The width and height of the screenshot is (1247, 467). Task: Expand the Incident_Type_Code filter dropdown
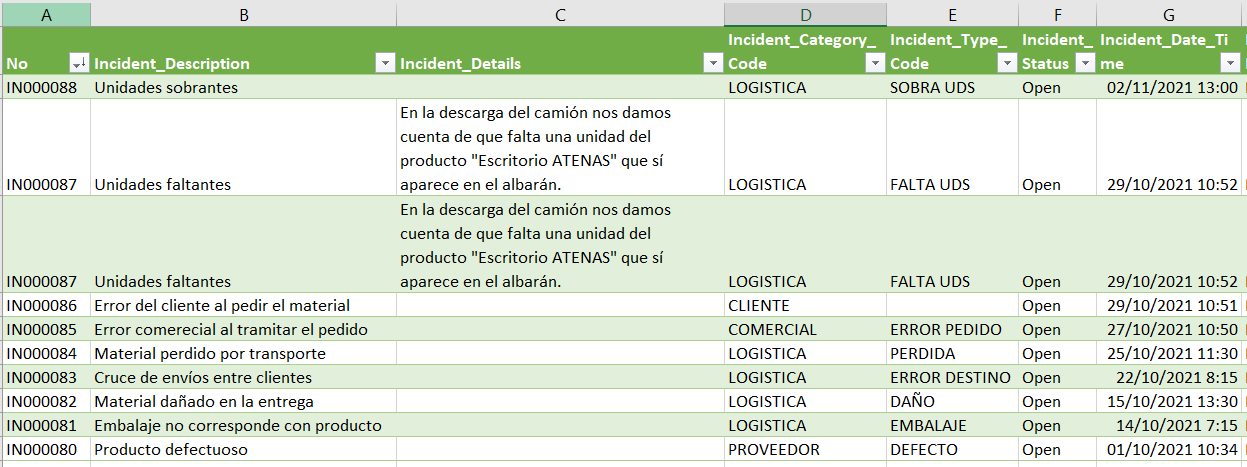(x=1006, y=63)
